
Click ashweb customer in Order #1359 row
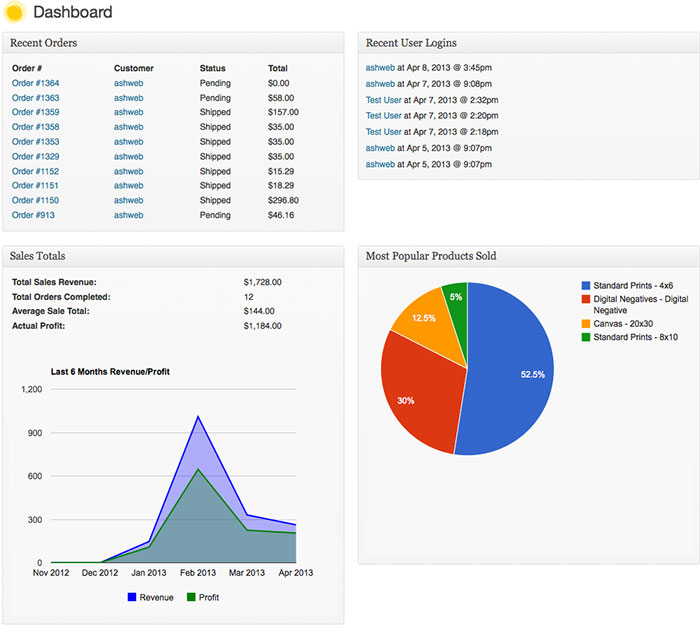pyautogui.click(x=128, y=112)
